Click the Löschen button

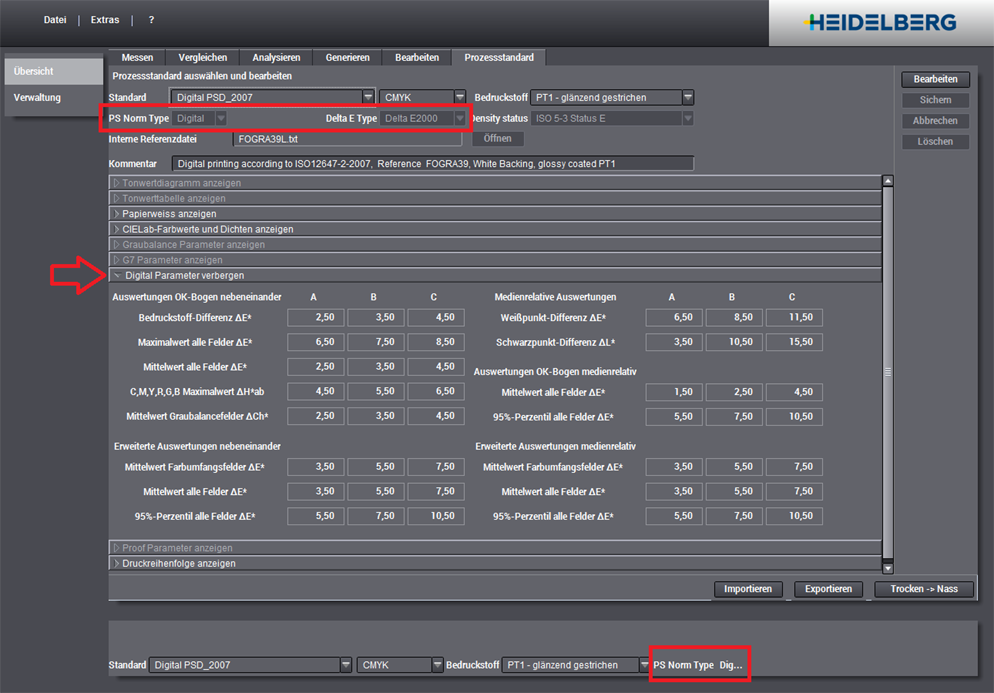[x=935, y=141]
